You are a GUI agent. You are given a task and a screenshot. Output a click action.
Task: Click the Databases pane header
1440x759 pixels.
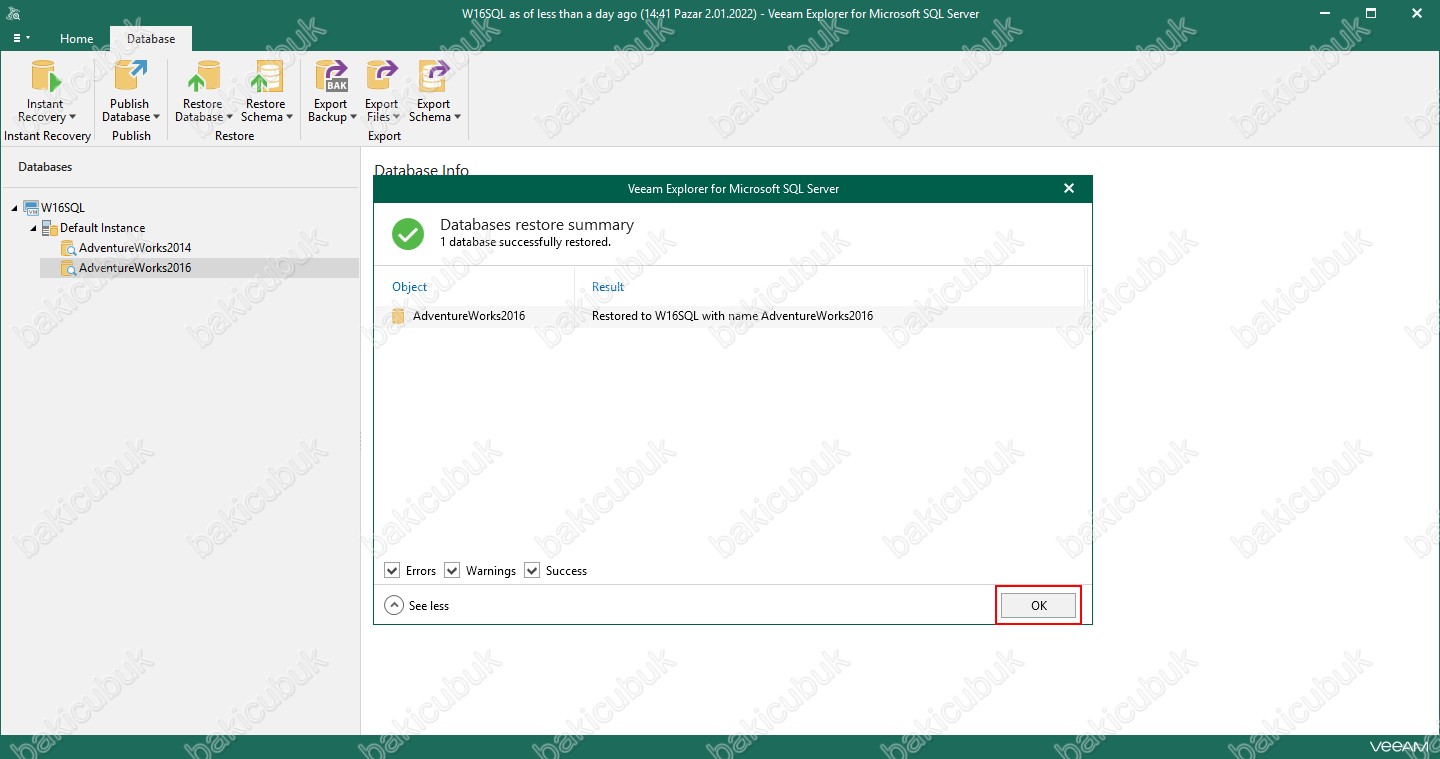tap(45, 167)
